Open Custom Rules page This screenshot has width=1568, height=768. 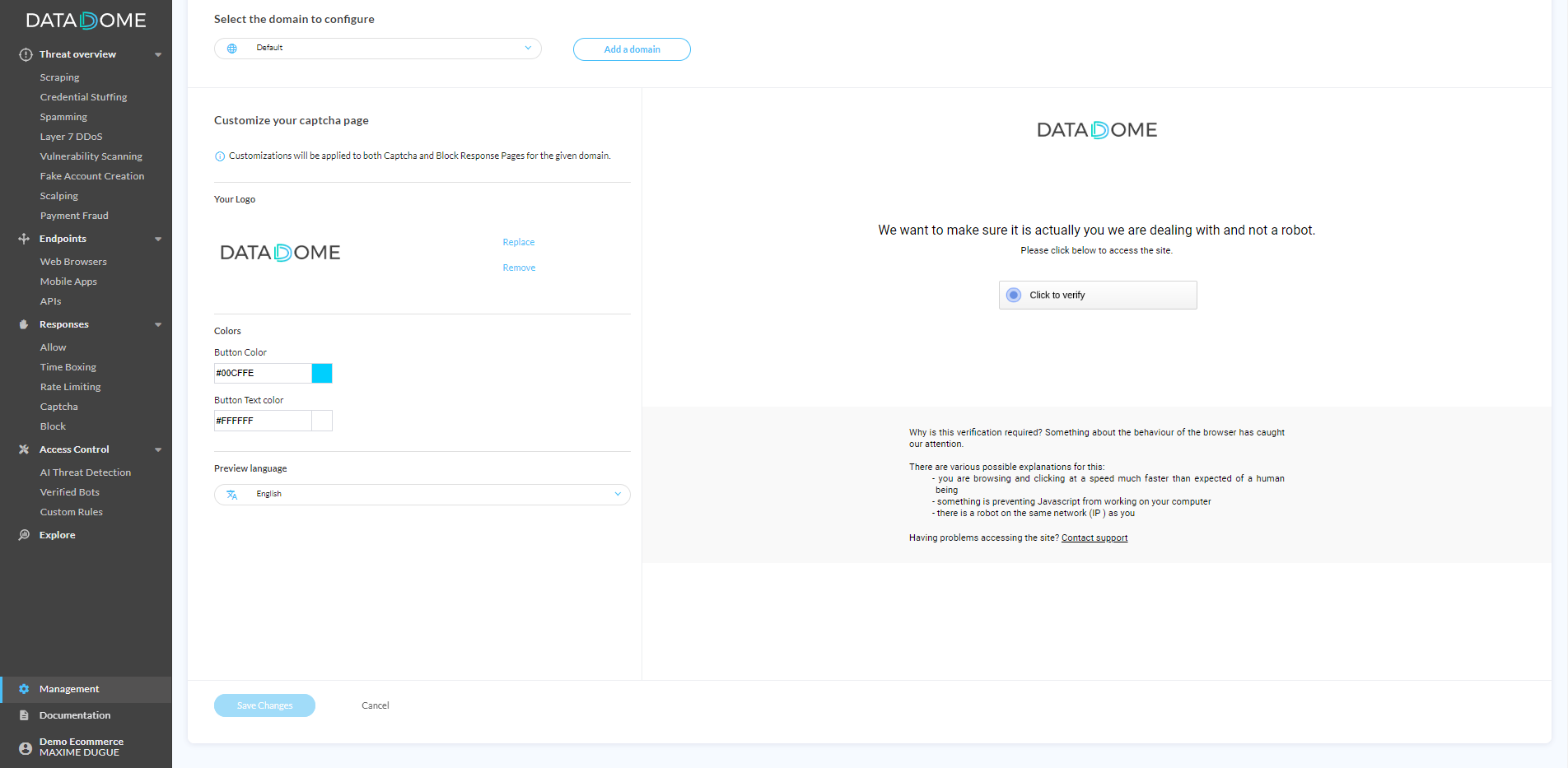click(x=72, y=512)
